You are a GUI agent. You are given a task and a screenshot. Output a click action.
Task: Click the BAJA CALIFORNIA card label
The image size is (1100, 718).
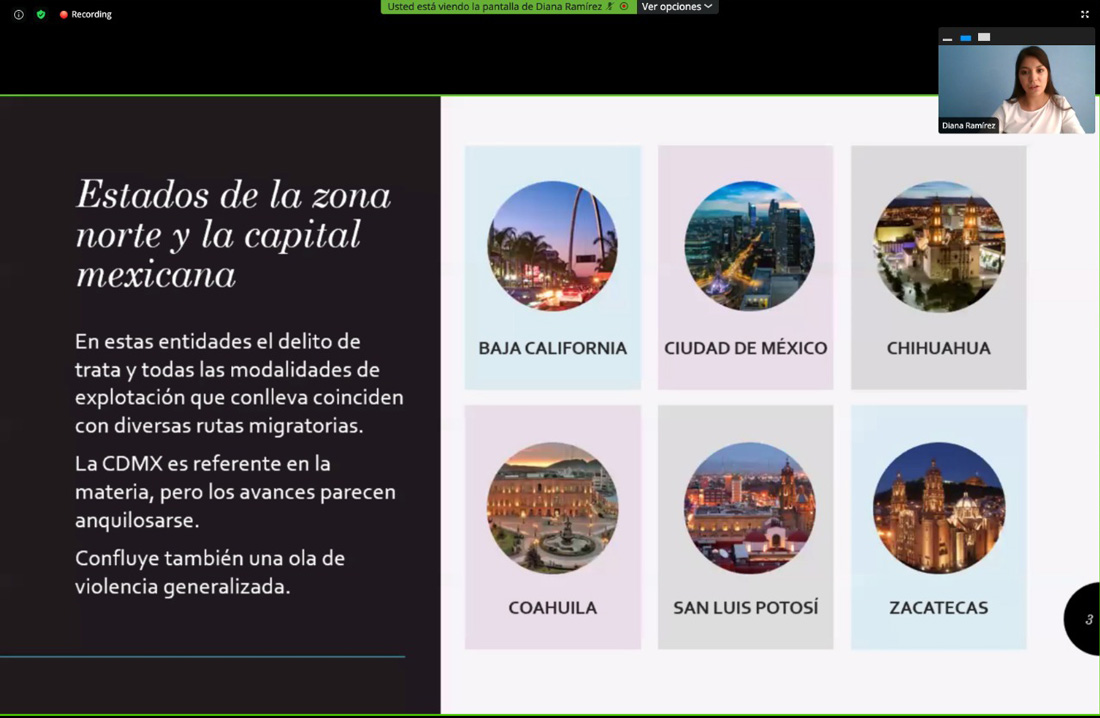click(x=552, y=349)
